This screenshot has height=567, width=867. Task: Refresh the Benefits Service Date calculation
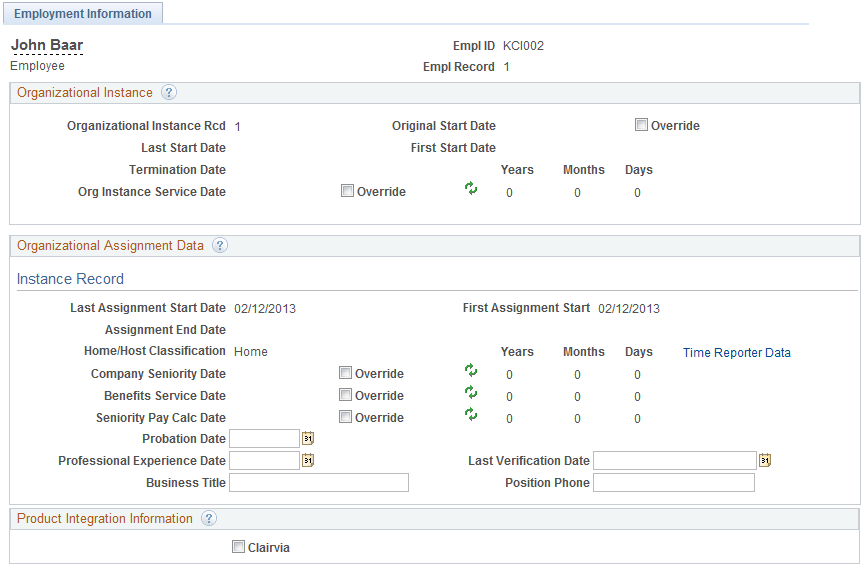click(471, 393)
